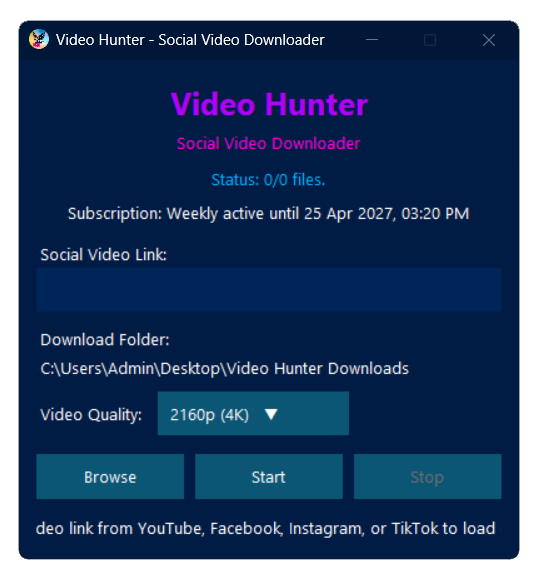Click the 'Social Video Downloader' subtitle
The height and width of the screenshot is (580, 538).
268,144
